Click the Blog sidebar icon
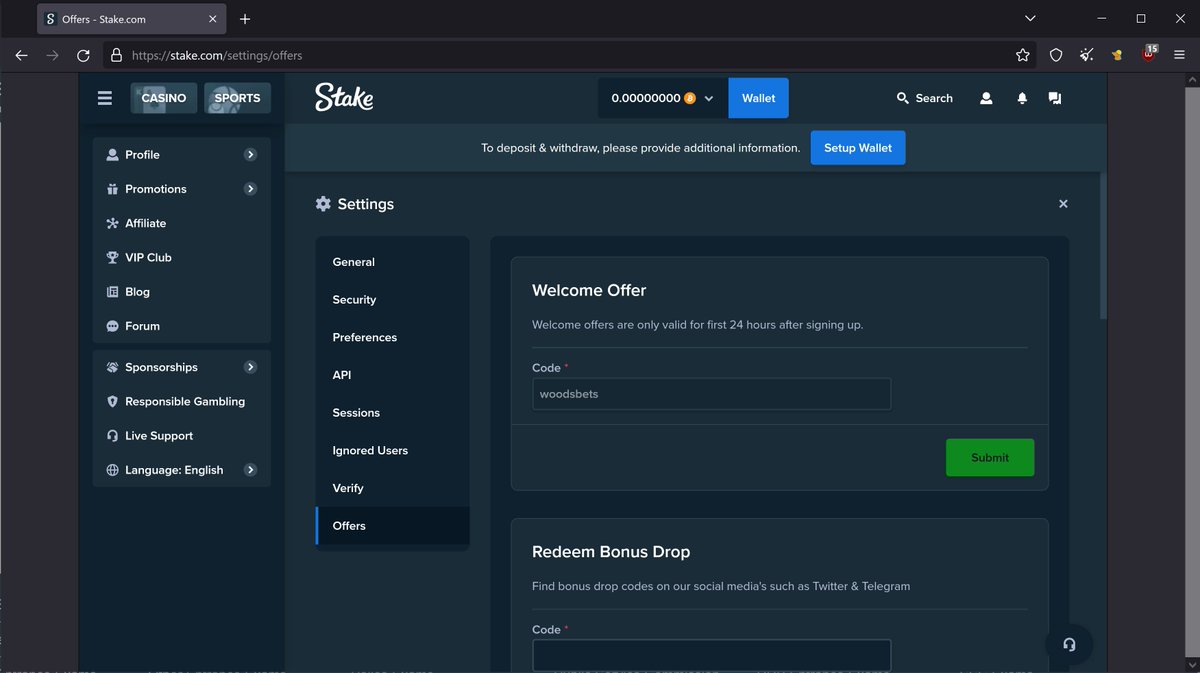1200x673 pixels. click(112, 292)
